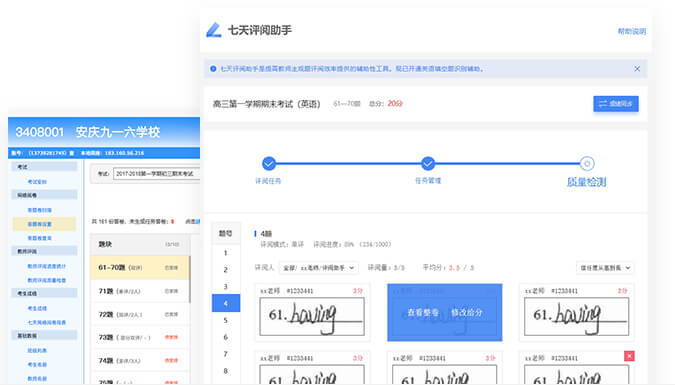Open the bottom-left answer thumbnail
Screen dimensions: 675x385
312,375
